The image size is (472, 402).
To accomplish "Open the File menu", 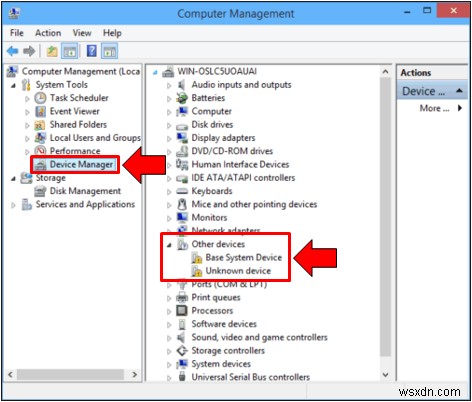I will click(17, 33).
